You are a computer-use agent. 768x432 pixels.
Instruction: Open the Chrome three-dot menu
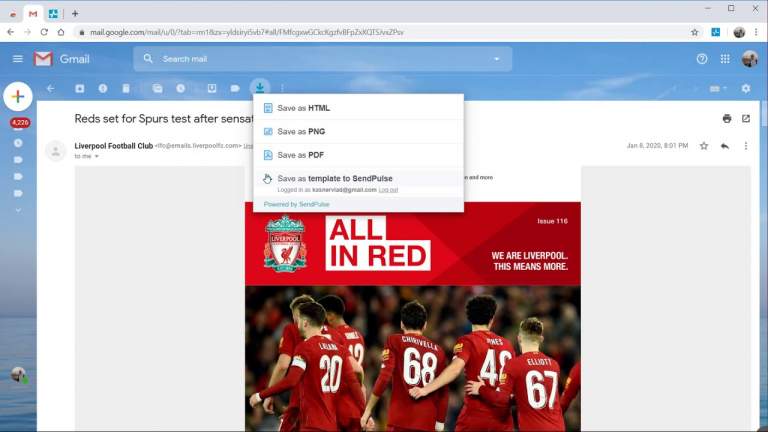756,32
